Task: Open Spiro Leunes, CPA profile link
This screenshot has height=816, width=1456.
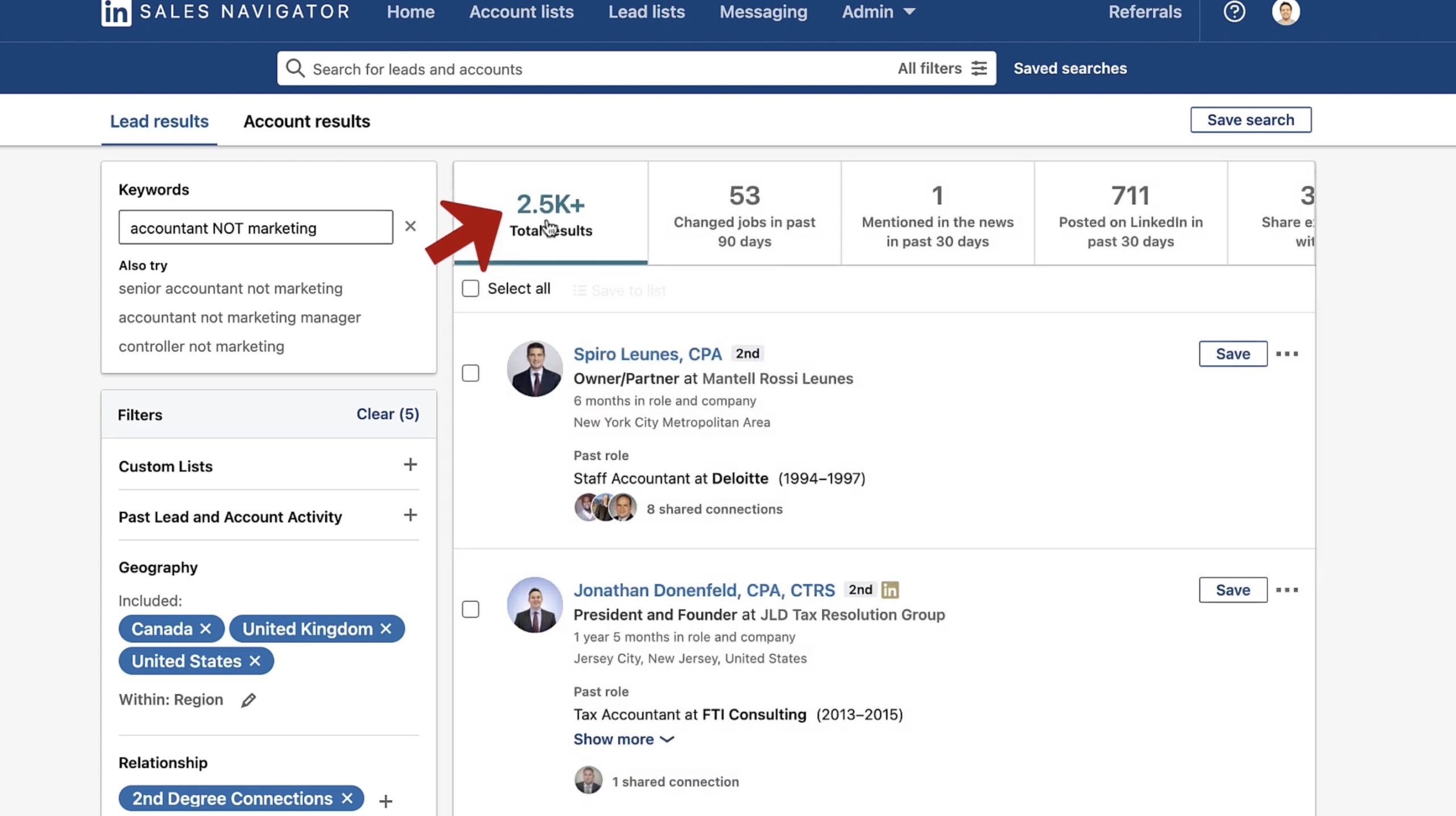Action: click(647, 354)
